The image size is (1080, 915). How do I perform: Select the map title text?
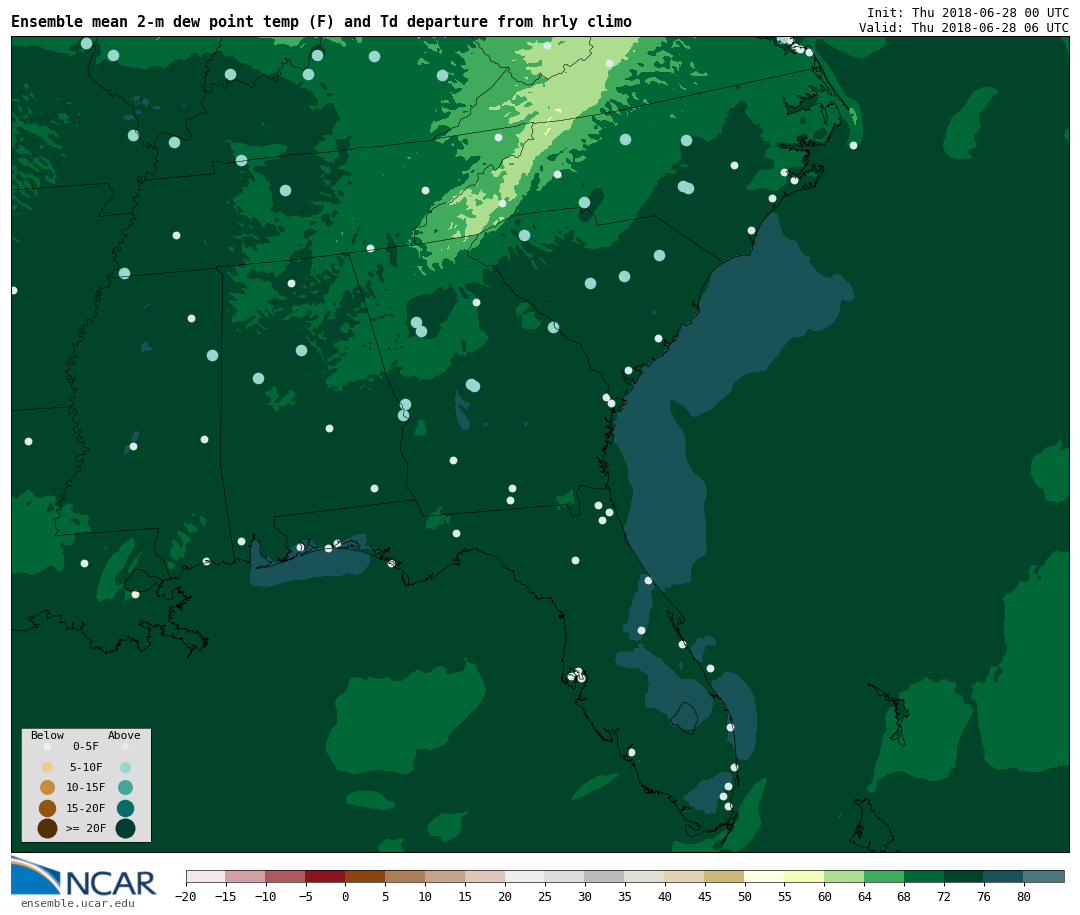[321, 22]
